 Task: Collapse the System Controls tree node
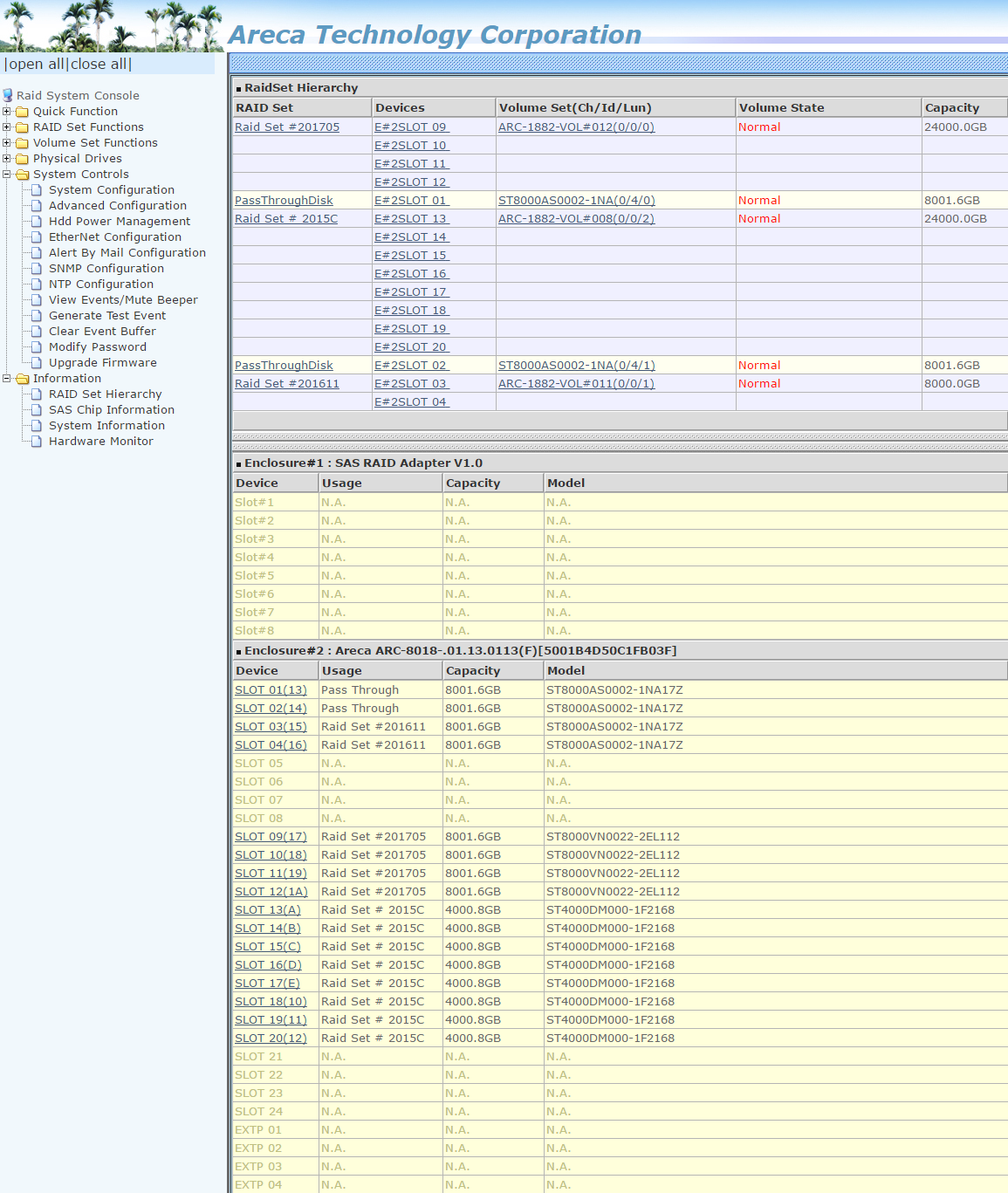7,175
